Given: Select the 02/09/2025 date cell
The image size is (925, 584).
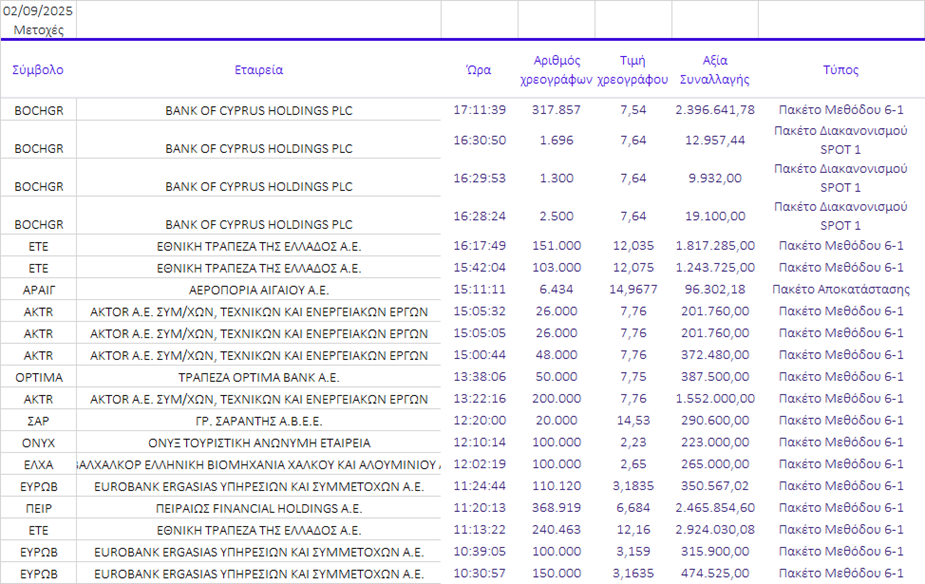Looking at the screenshot, I should click(38, 12).
